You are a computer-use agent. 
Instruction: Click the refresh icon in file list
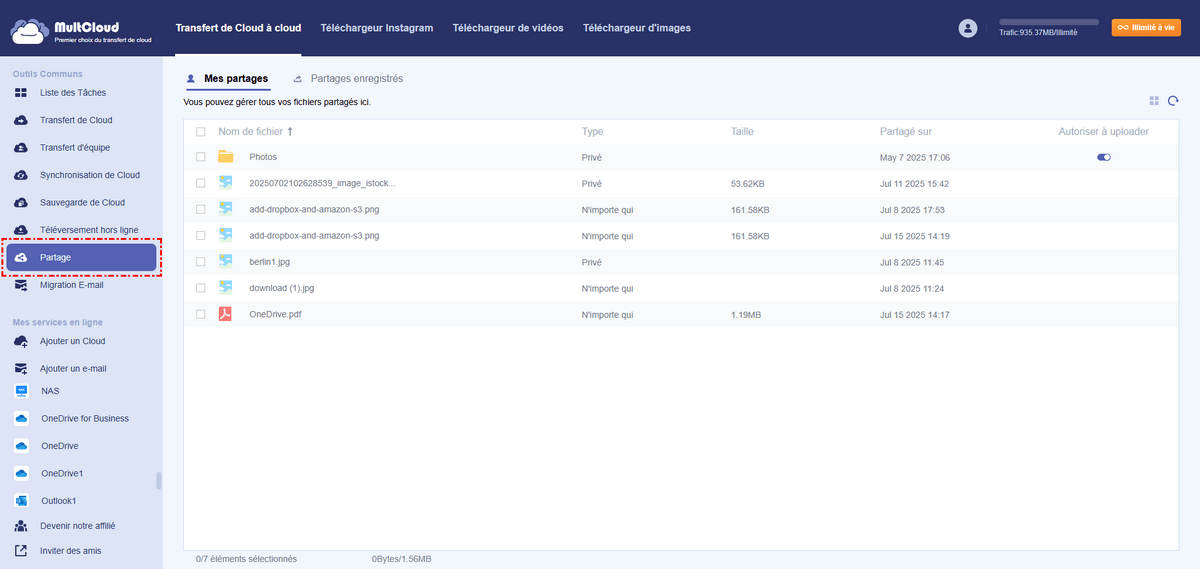(x=1173, y=101)
